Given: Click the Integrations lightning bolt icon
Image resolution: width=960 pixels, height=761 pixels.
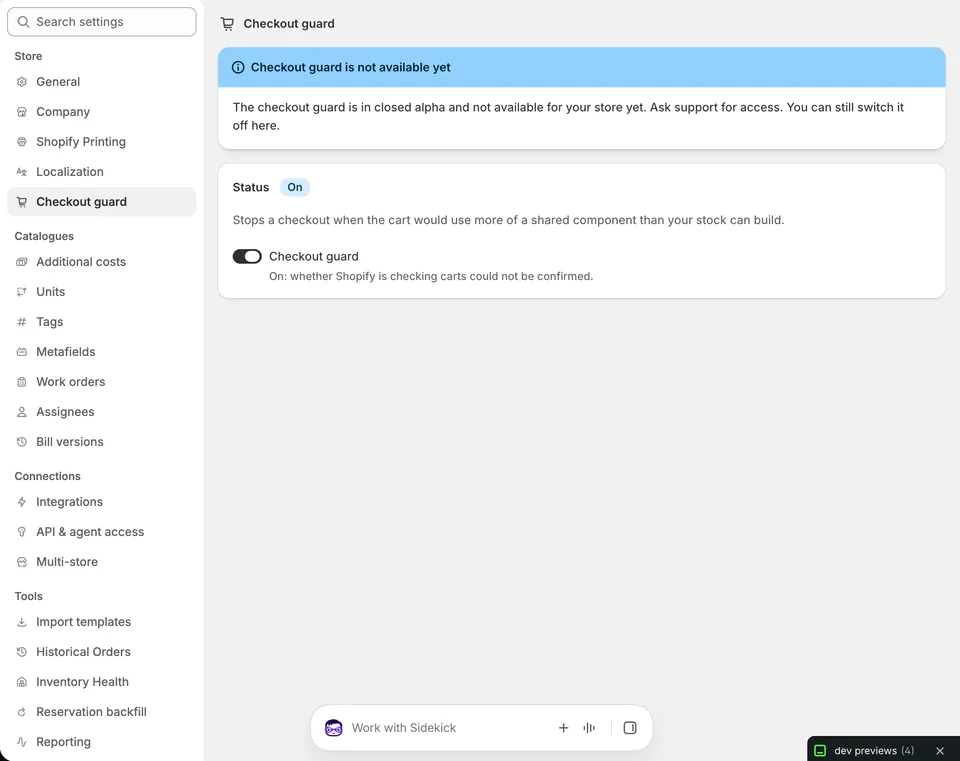Looking at the screenshot, I should (x=22, y=501).
